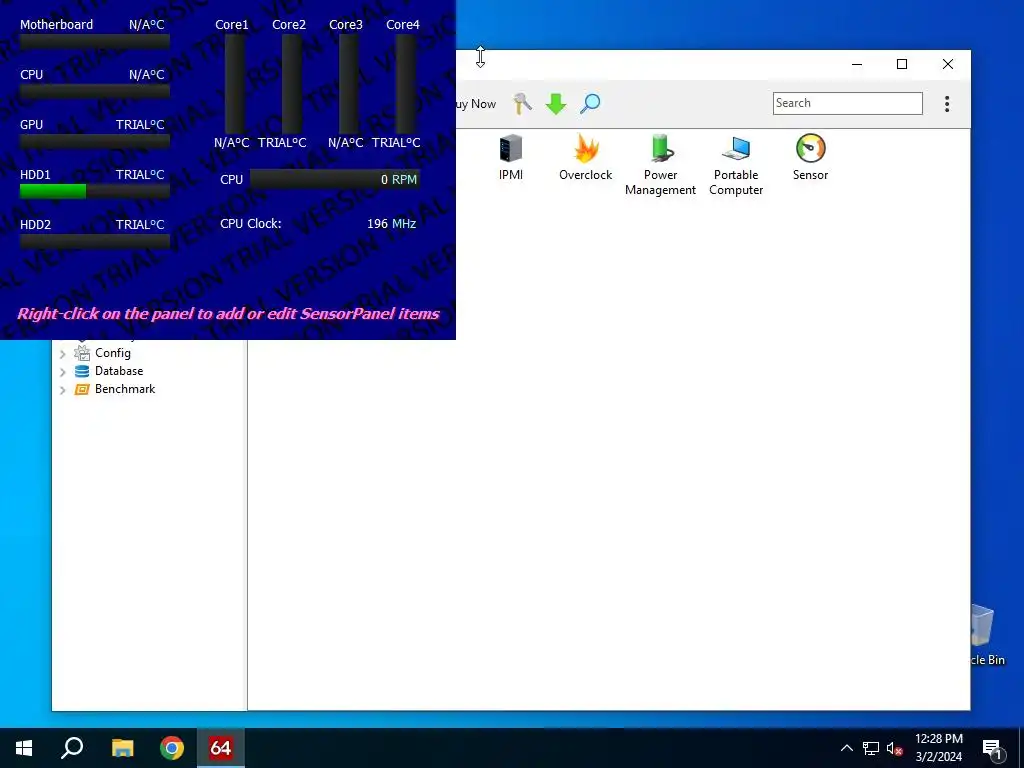
Task: Select Database in the tree
Action: (x=119, y=371)
